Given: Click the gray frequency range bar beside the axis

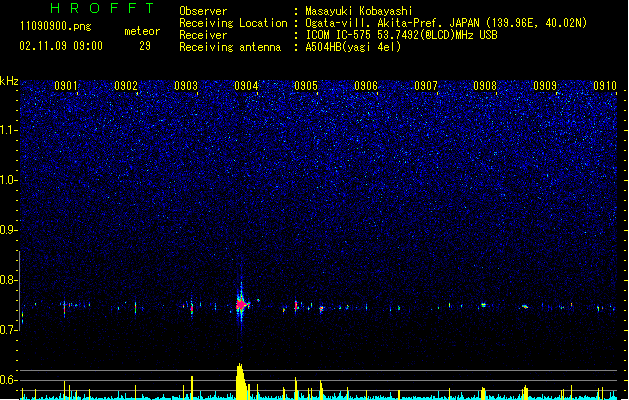Looking at the screenshot, I should click(19, 290).
